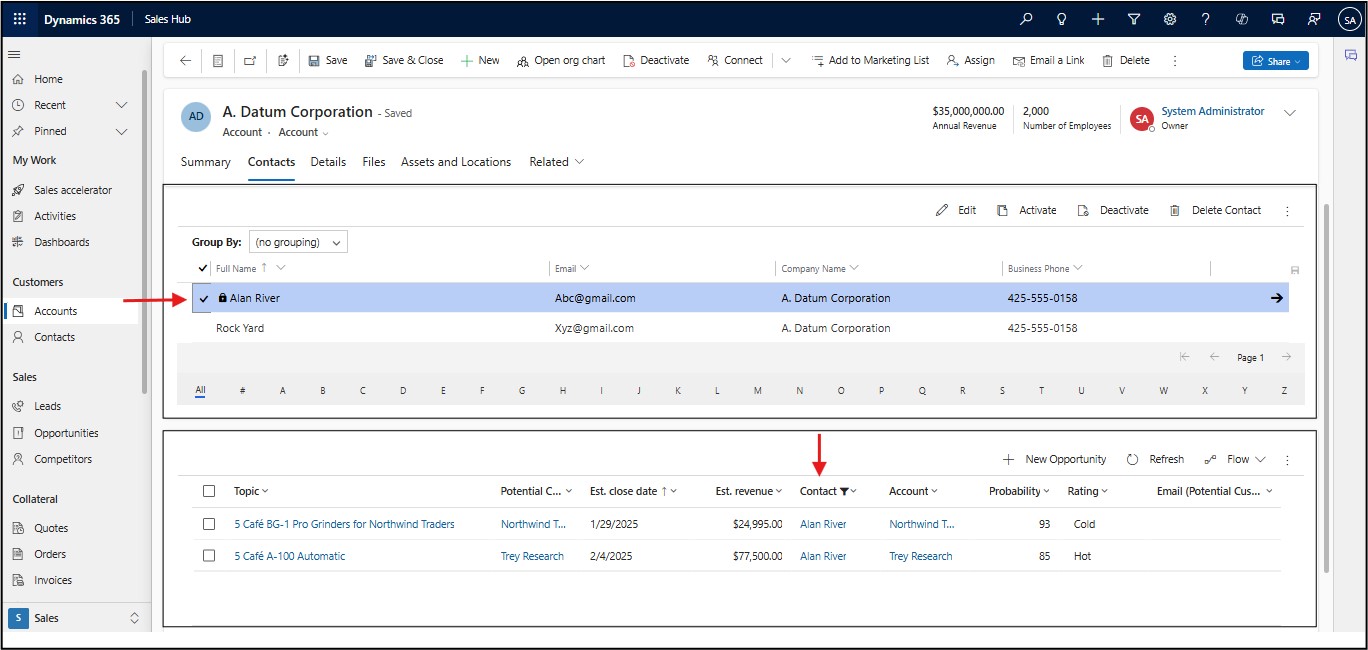
Task: Open the lightbulb assistant icon
Action: pos(1062,19)
